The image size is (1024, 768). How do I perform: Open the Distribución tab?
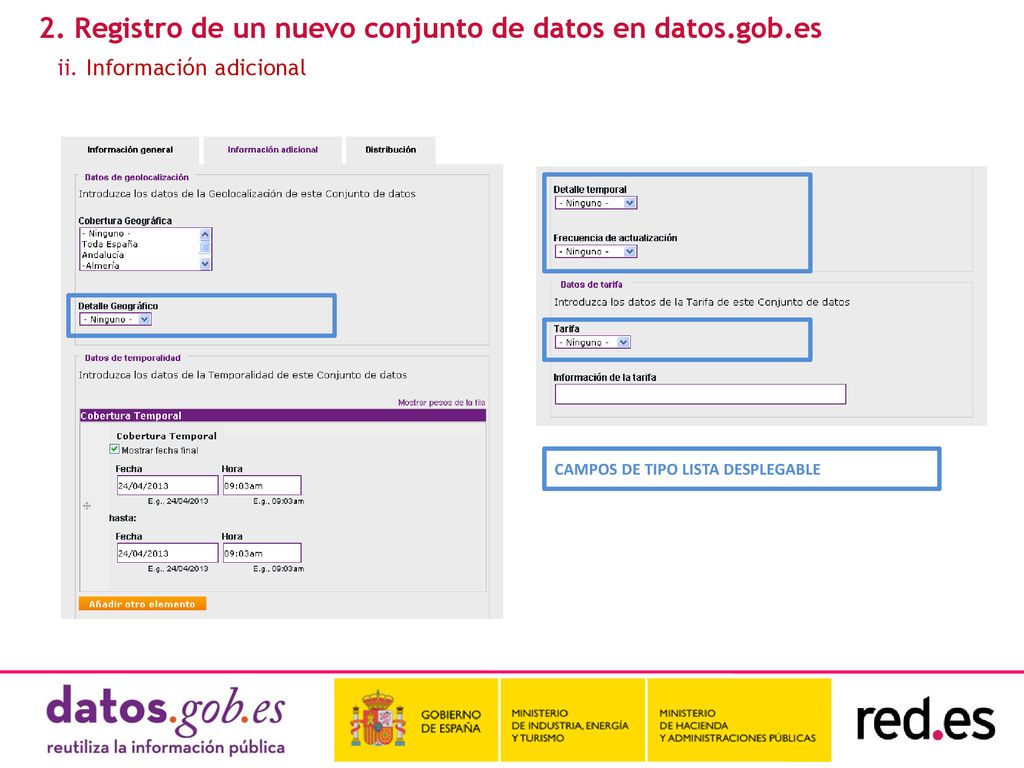(391, 150)
